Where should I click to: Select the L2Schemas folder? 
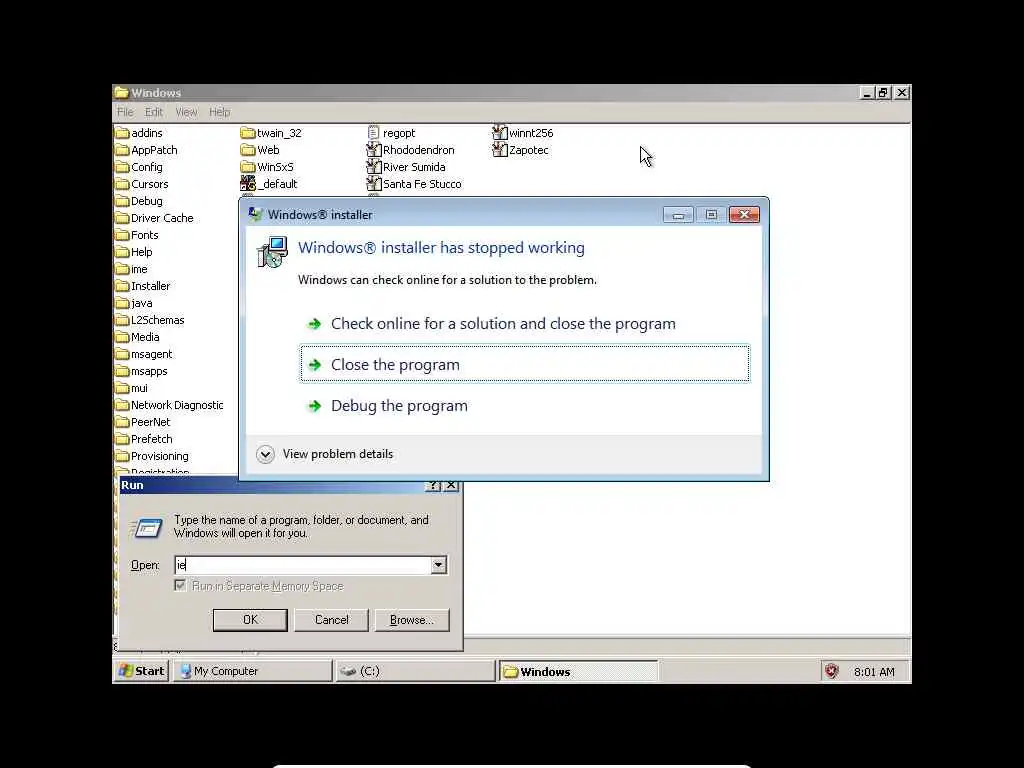(x=150, y=320)
